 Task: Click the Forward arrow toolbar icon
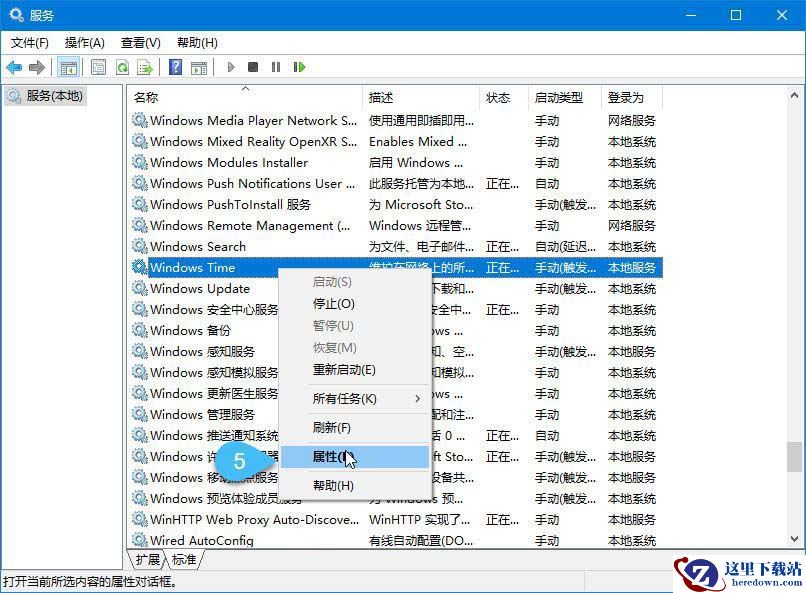click(37, 67)
